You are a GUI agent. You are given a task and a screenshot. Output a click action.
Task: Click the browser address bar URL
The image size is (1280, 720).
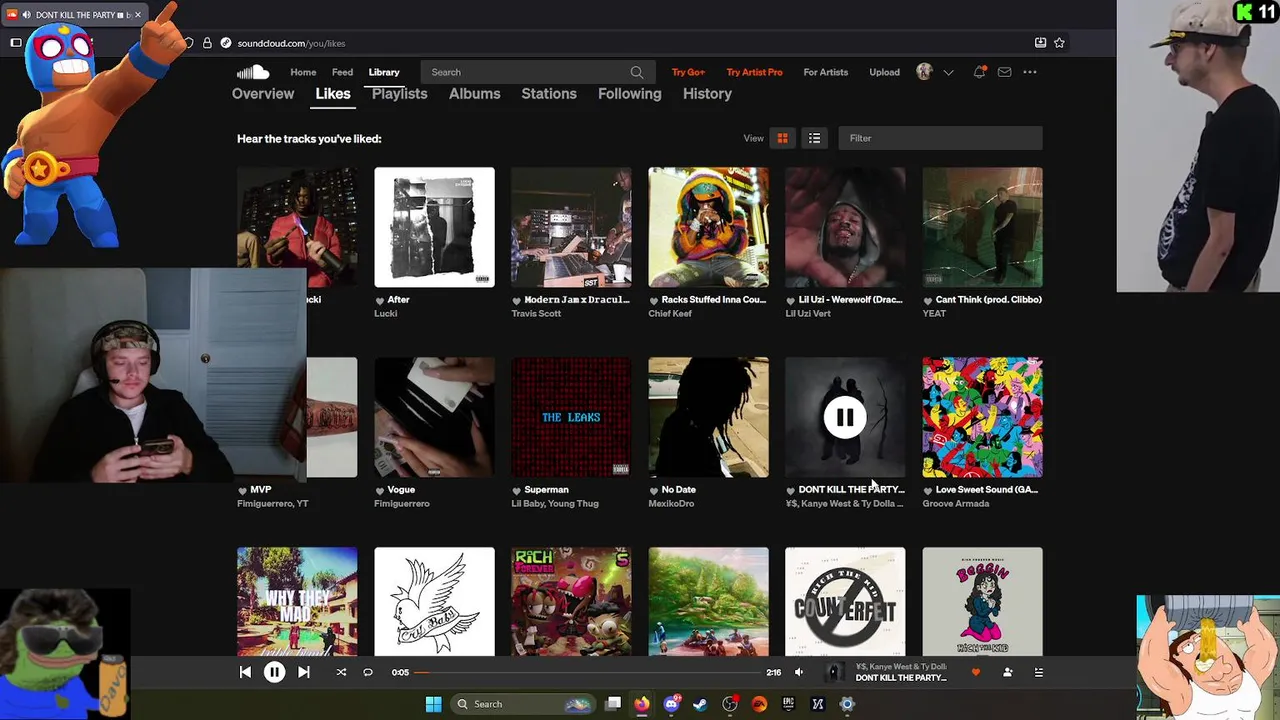[291, 43]
